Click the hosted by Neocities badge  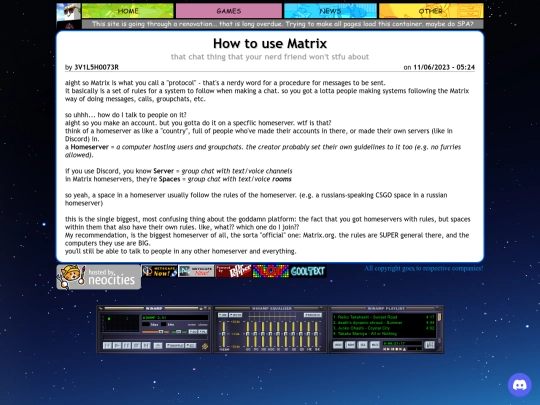pyautogui.click(x=98, y=277)
